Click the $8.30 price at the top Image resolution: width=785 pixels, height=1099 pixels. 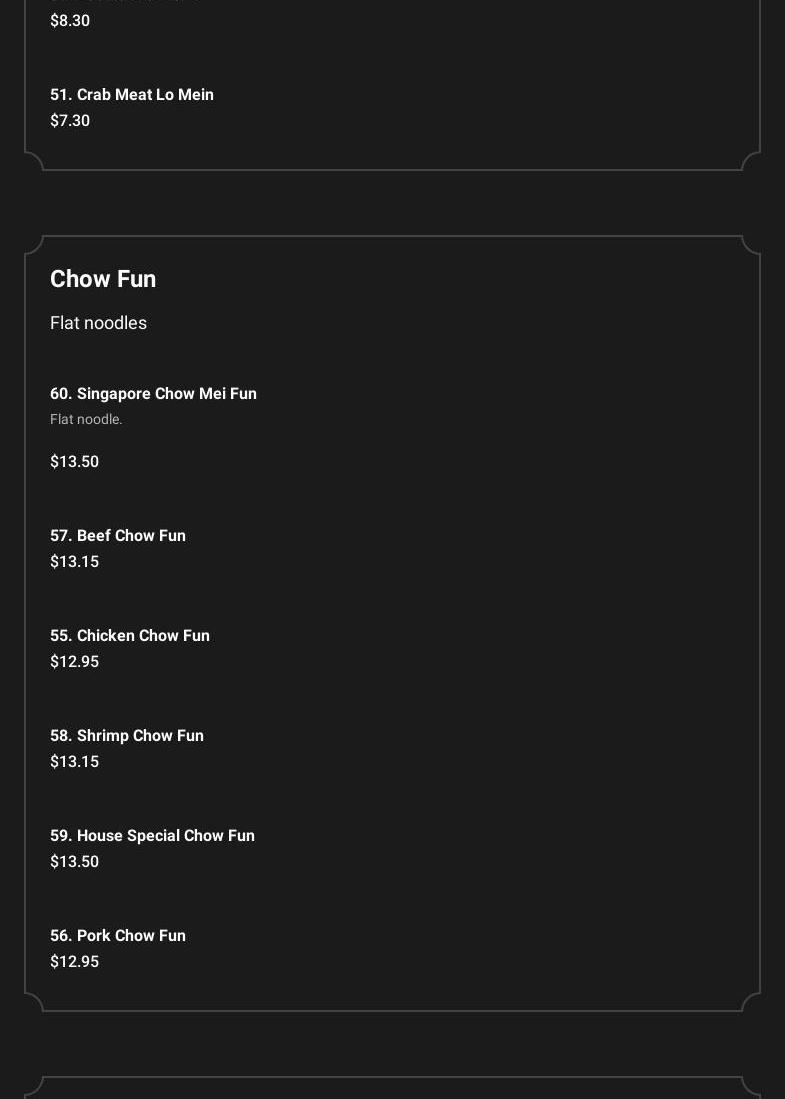(70, 21)
